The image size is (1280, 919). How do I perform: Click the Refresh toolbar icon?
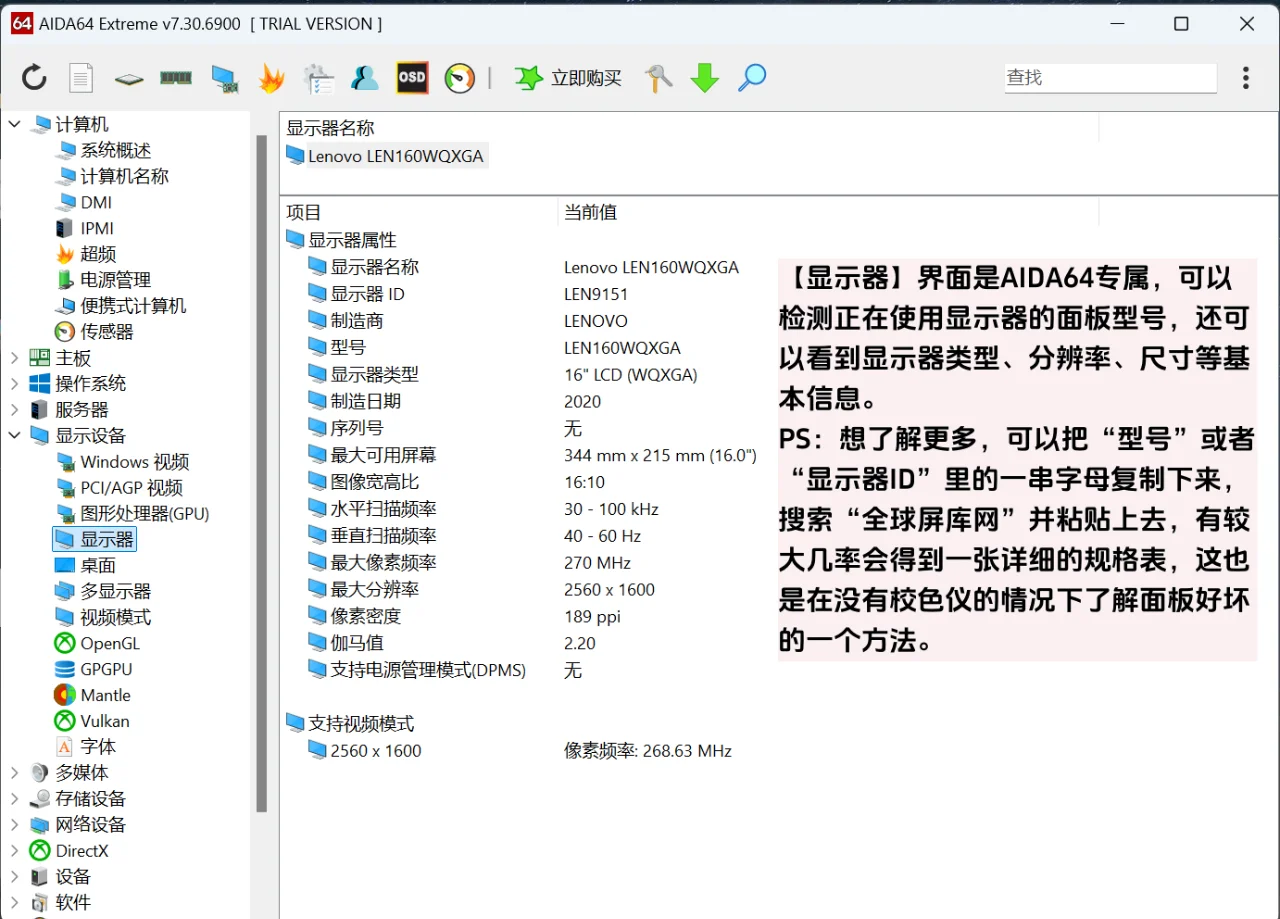pyautogui.click(x=34, y=78)
